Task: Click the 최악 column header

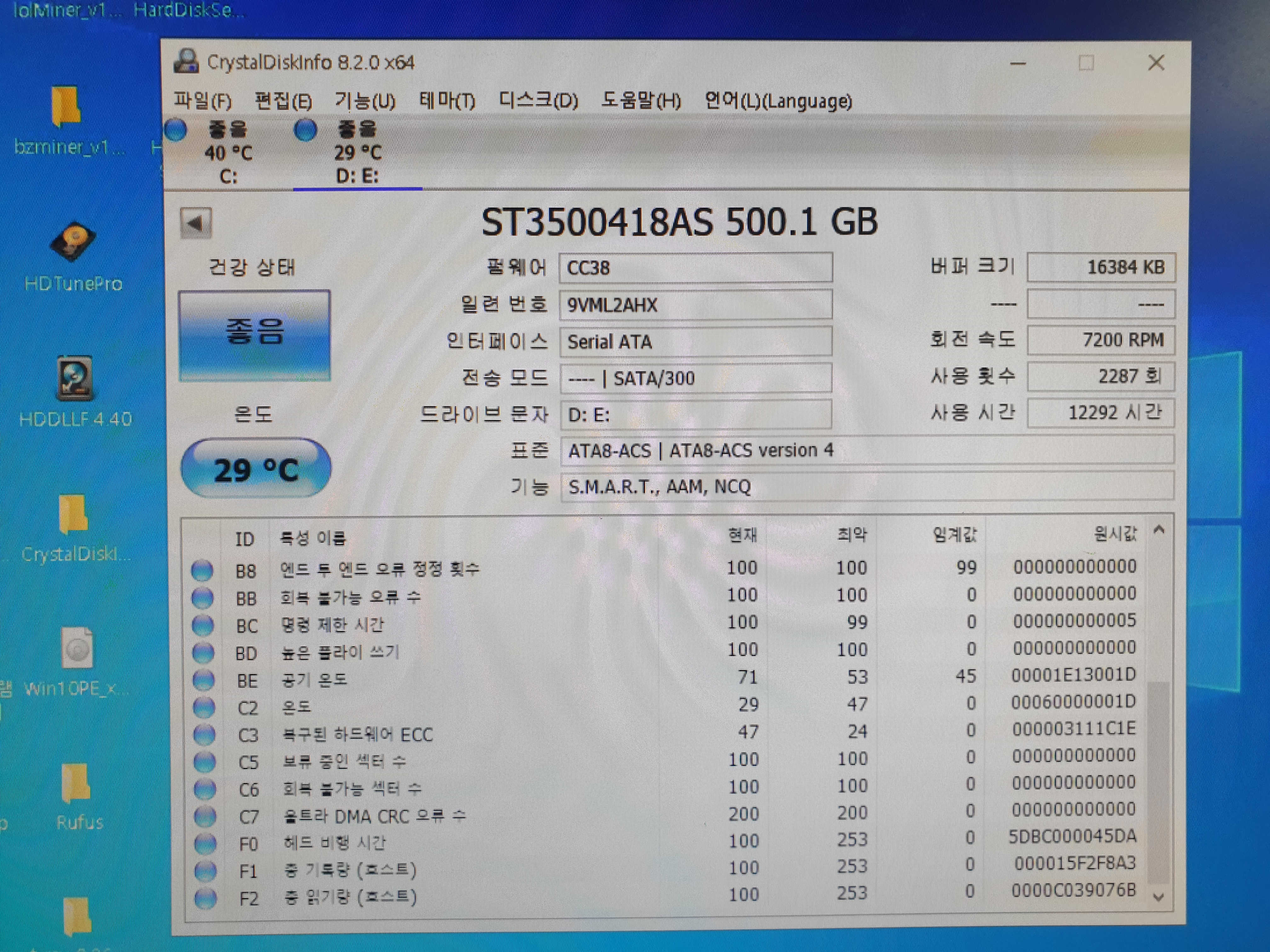Action: pos(852,535)
